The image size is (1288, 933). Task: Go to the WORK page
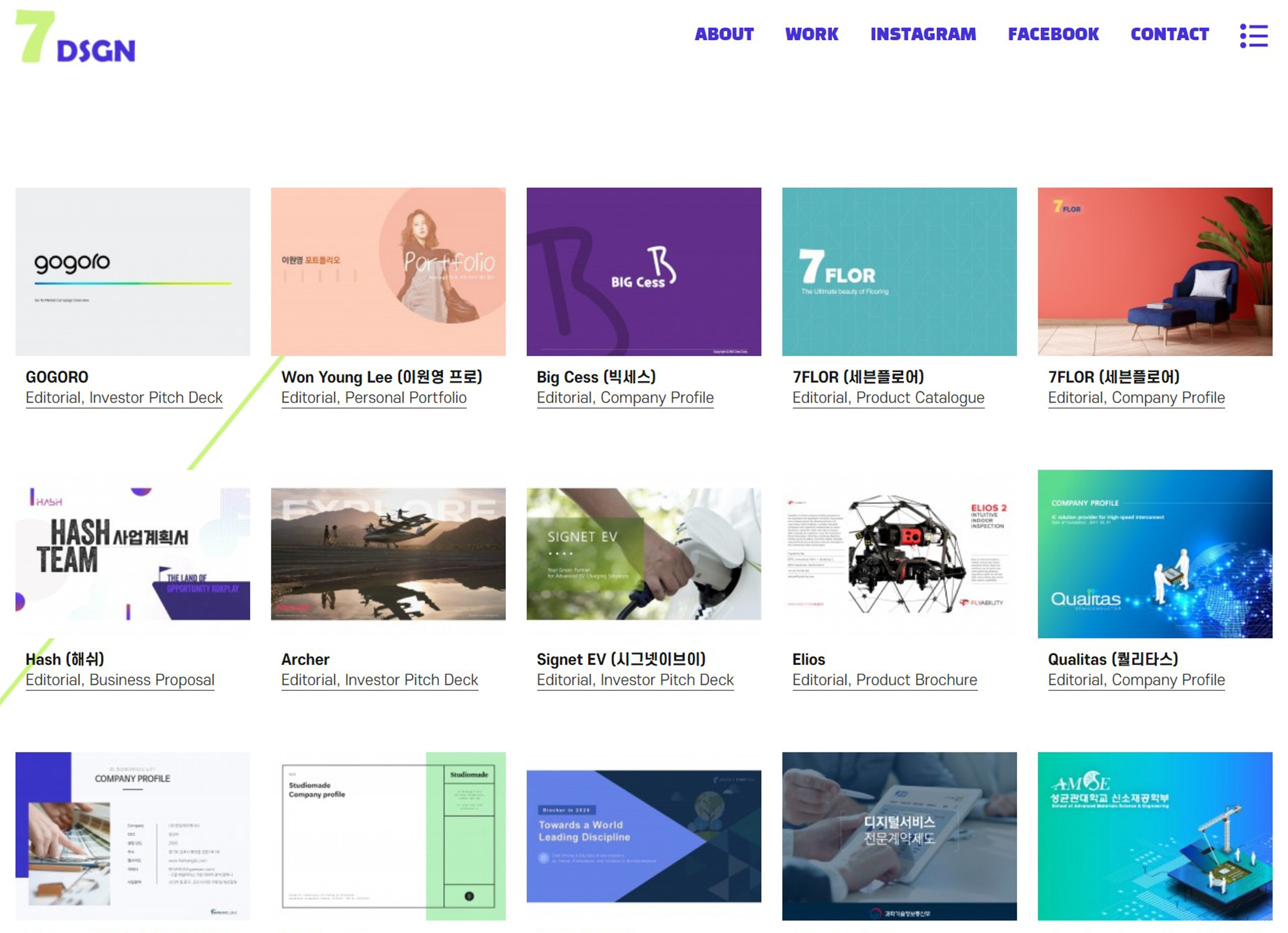pos(811,35)
